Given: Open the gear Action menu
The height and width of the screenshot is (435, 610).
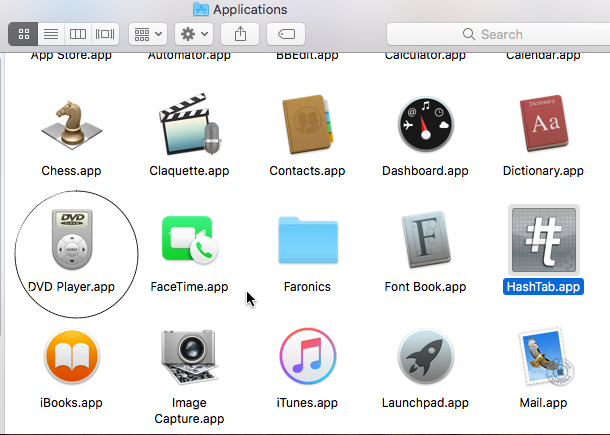Looking at the screenshot, I should (x=194, y=34).
